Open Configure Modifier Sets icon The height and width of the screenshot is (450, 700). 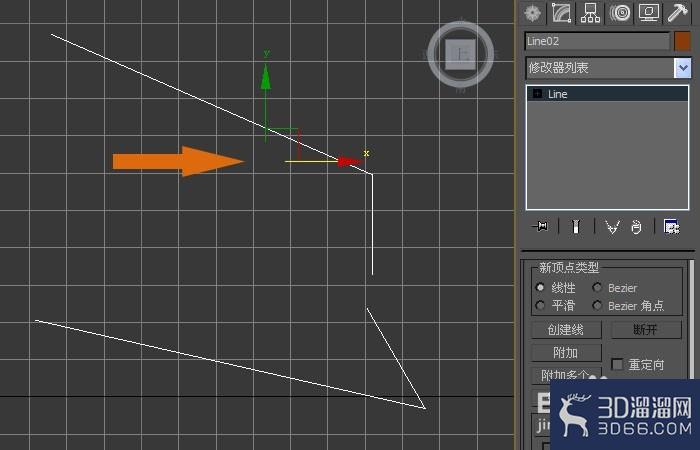(x=671, y=227)
